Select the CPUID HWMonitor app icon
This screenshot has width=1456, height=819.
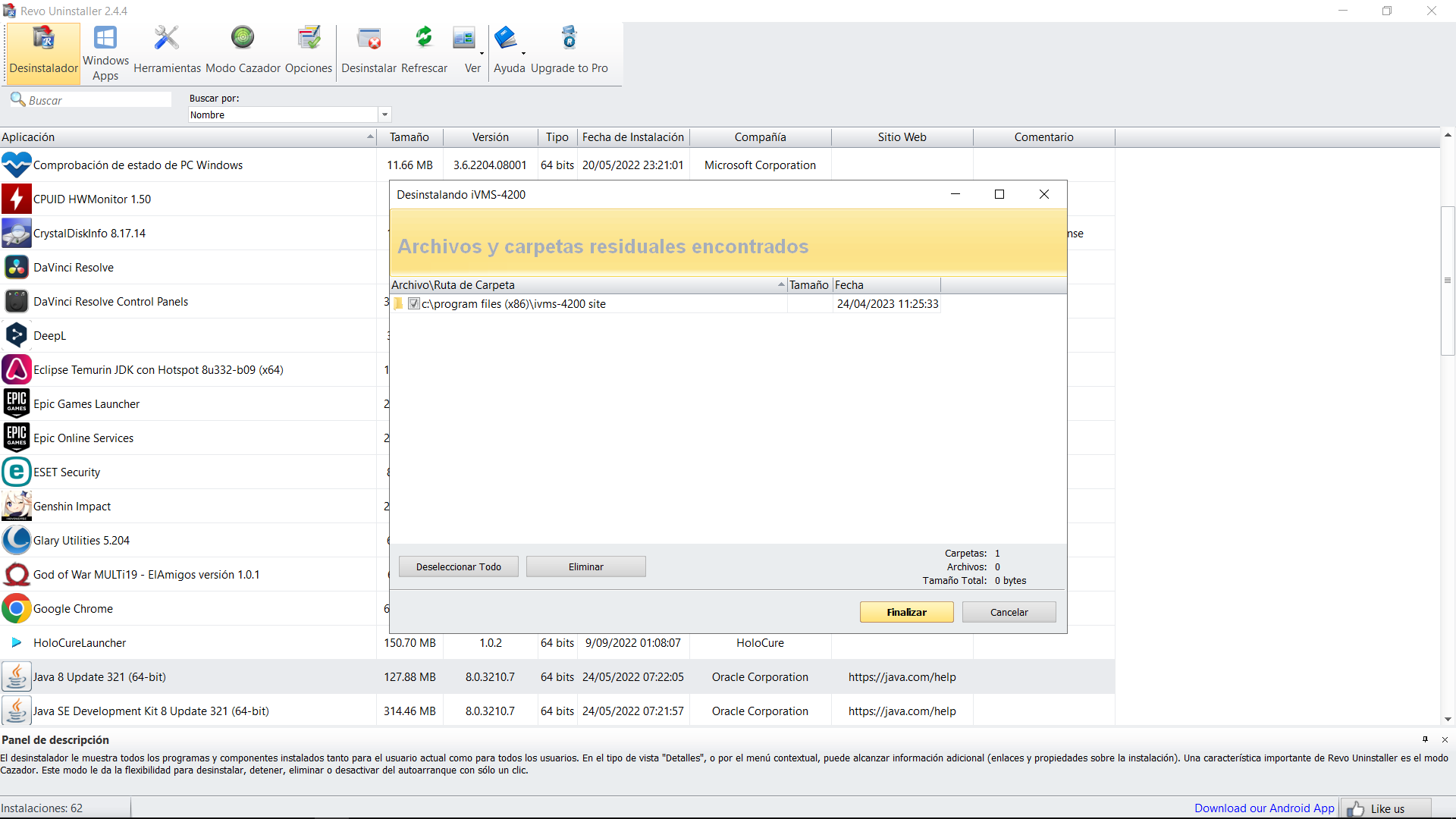pos(17,199)
